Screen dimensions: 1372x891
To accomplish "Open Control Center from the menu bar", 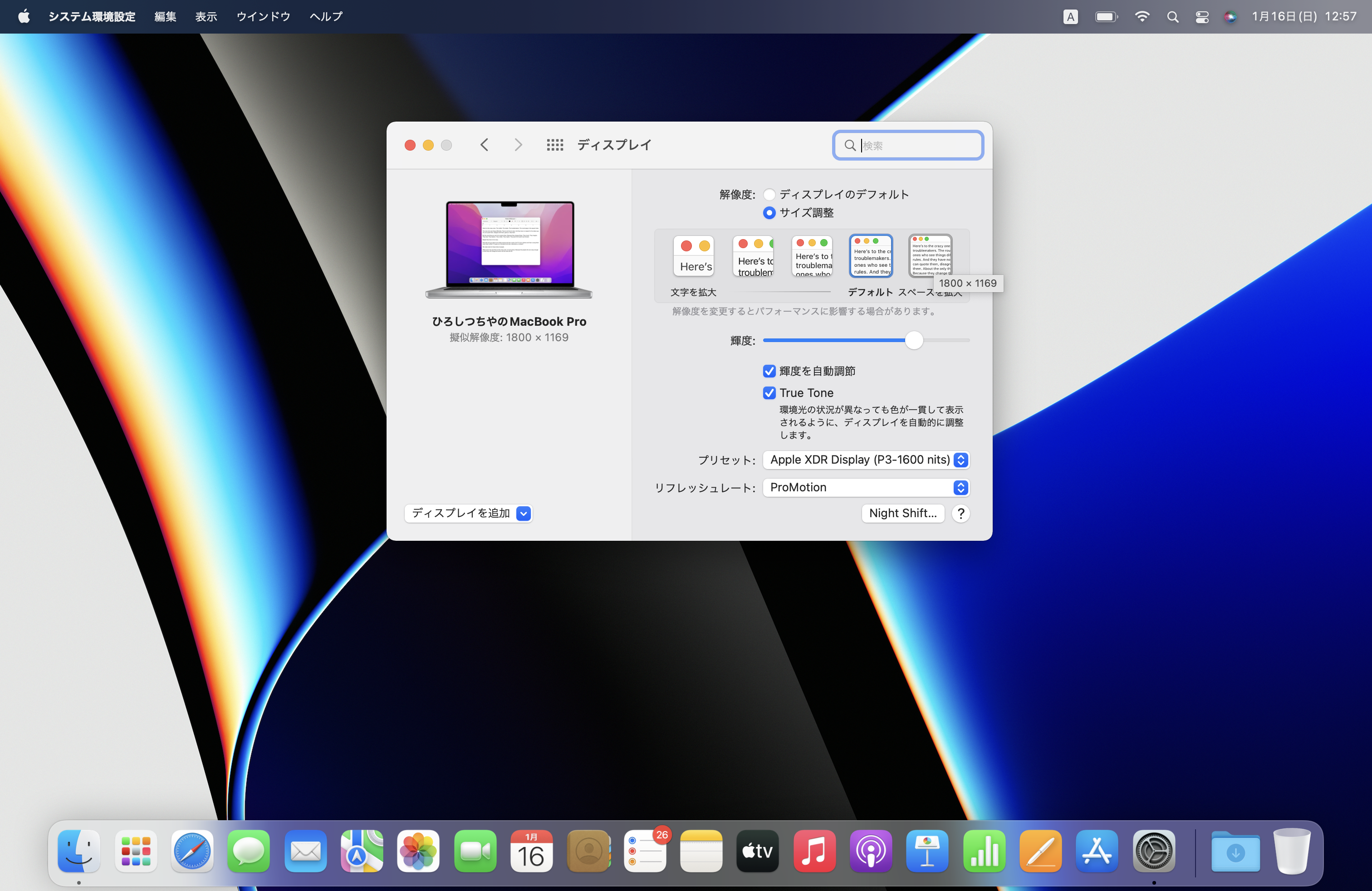I will pos(1202,17).
